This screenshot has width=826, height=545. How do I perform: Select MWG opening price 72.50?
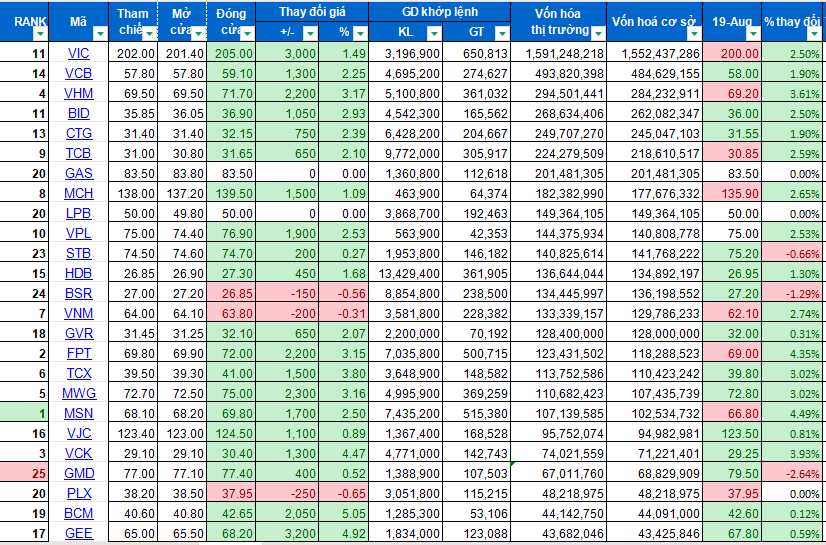pyautogui.click(x=182, y=394)
